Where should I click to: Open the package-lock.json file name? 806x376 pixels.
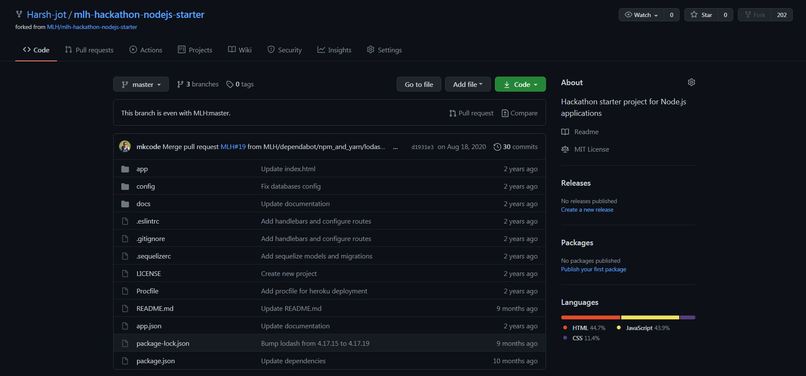click(x=163, y=344)
